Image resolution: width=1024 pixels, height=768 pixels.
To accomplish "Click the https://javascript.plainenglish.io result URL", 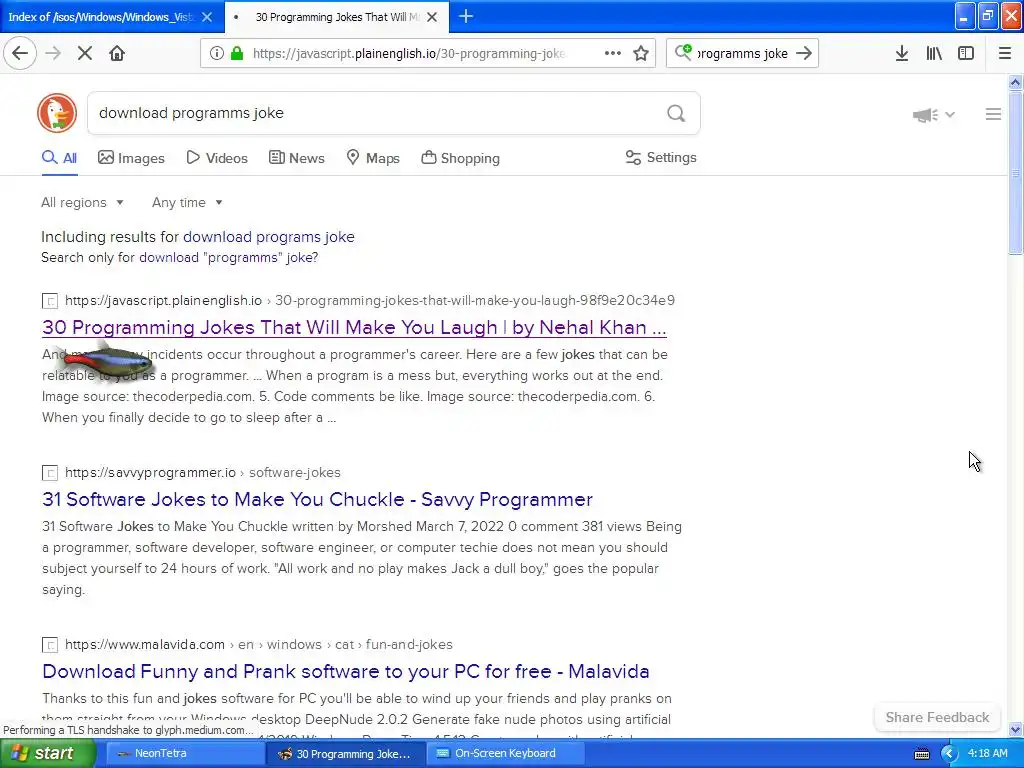I will click(x=163, y=300).
